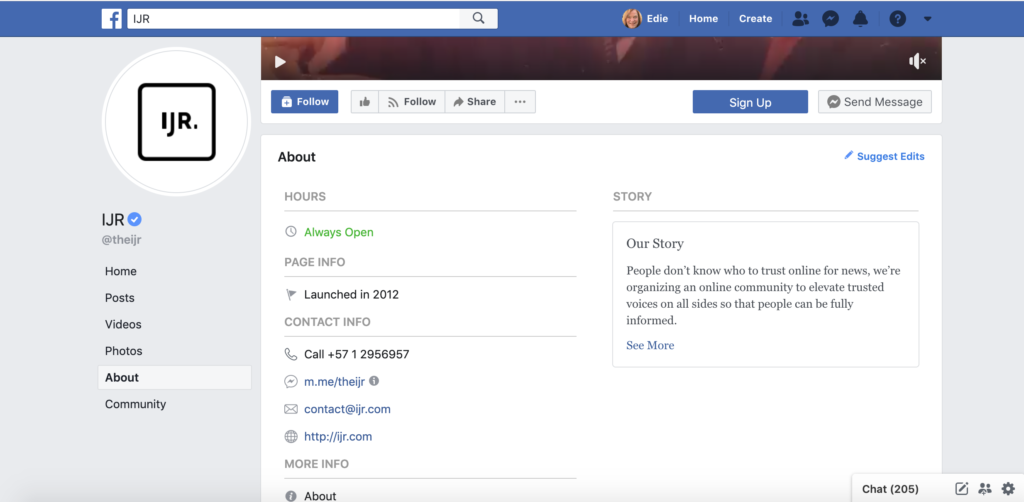Open the Videos tab in sidebar
The width and height of the screenshot is (1024, 502).
click(x=123, y=324)
